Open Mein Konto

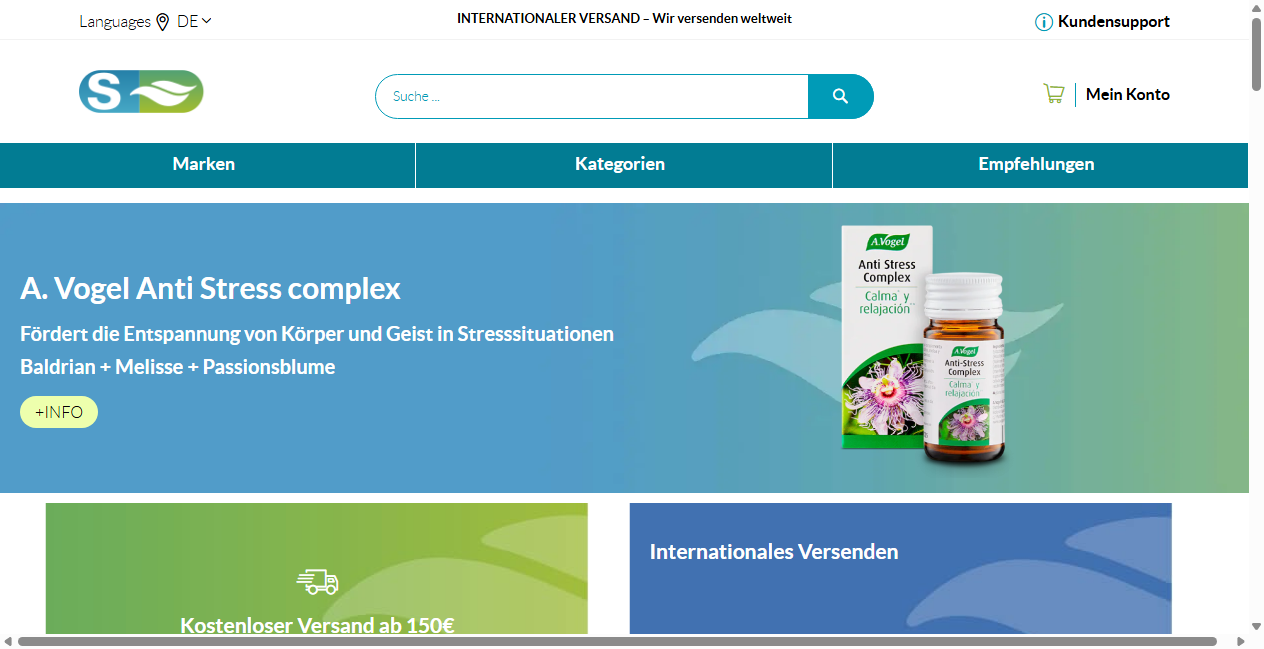[1128, 94]
